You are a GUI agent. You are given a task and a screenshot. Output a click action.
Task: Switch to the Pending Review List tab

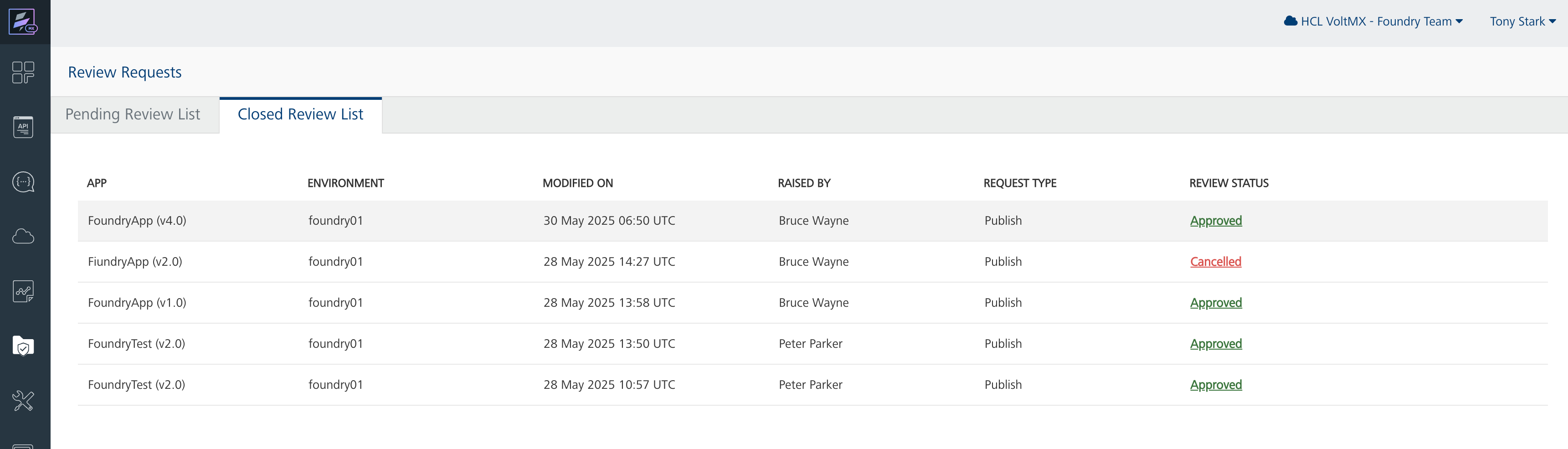tap(133, 114)
